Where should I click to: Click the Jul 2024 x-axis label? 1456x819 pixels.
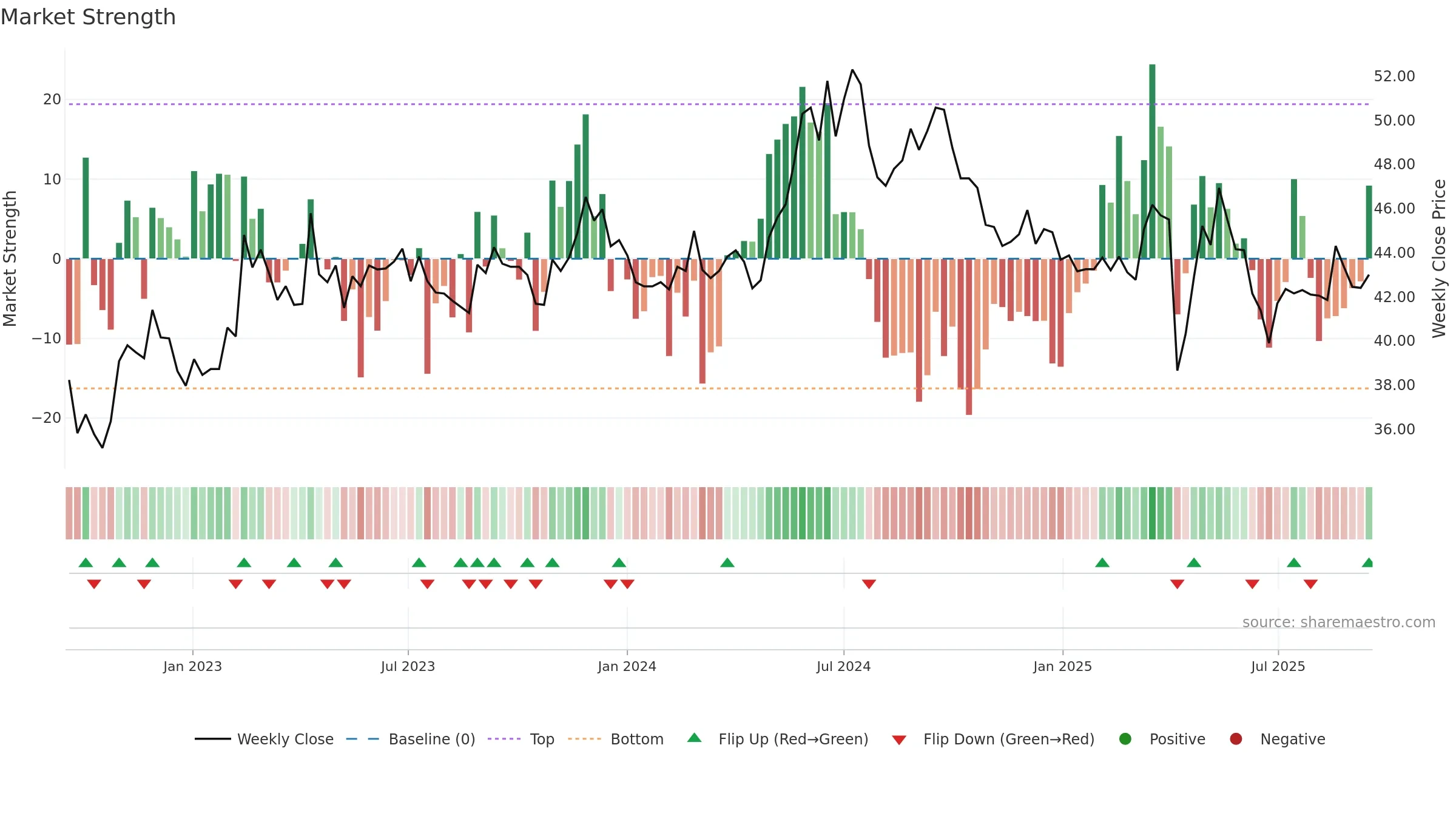click(843, 666)
